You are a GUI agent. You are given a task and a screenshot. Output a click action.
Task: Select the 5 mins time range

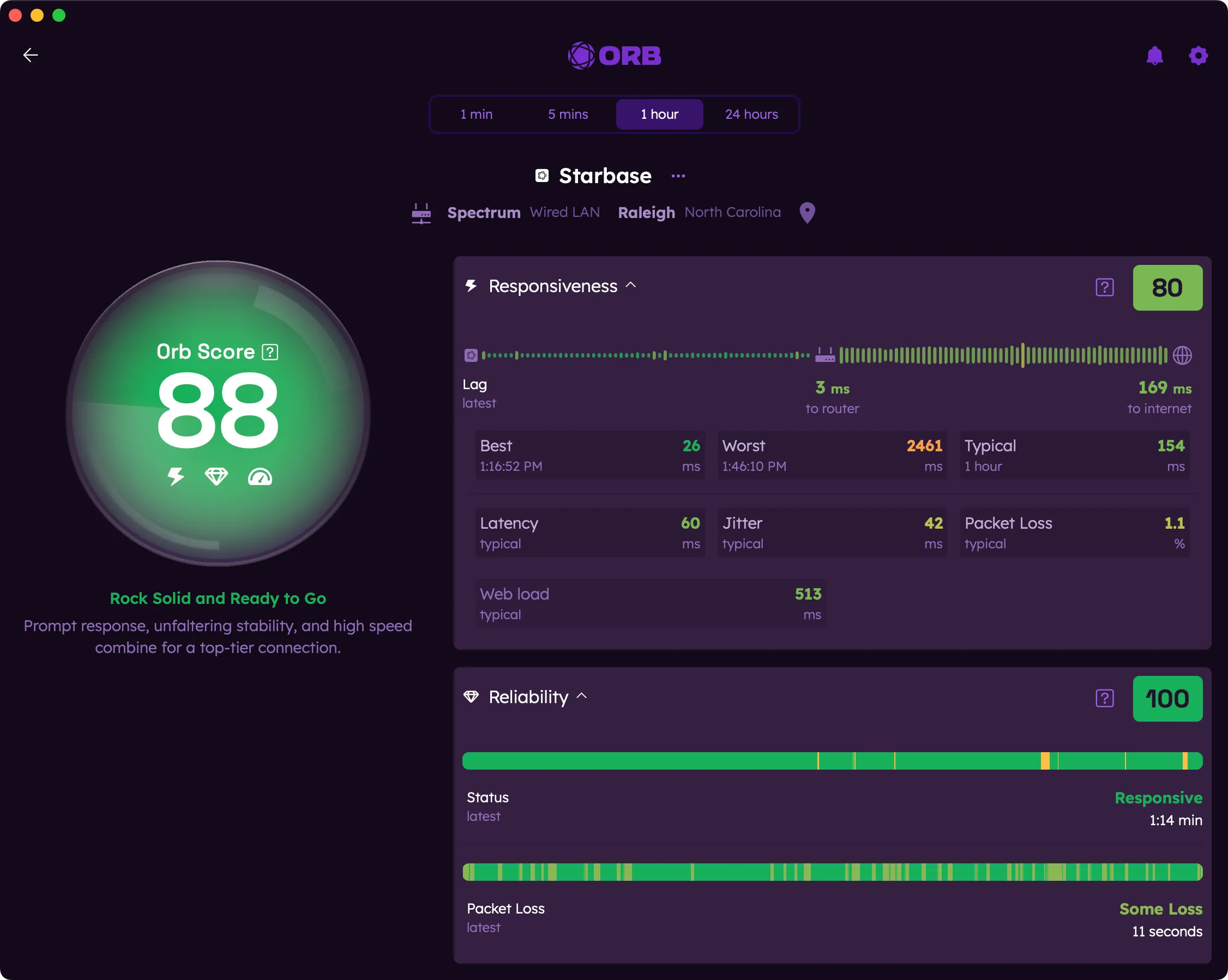(568, 114)
